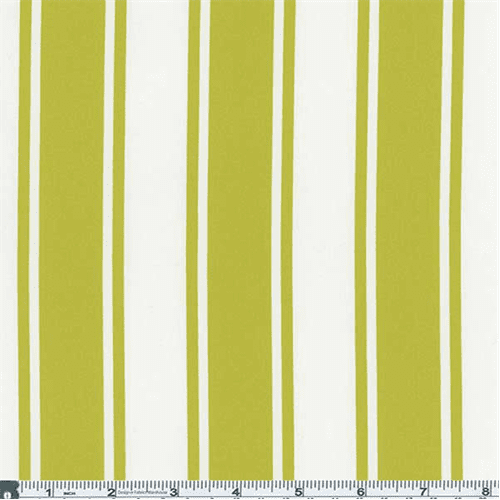Click the 'INCH' label on the ruler

[69, 494]
